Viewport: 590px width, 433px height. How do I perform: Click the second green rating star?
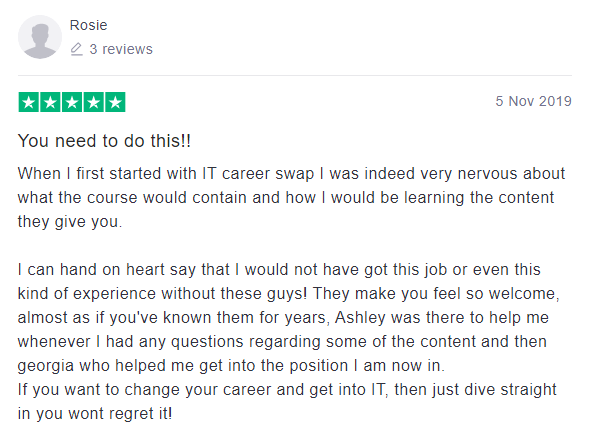click(x=50, y=102)
